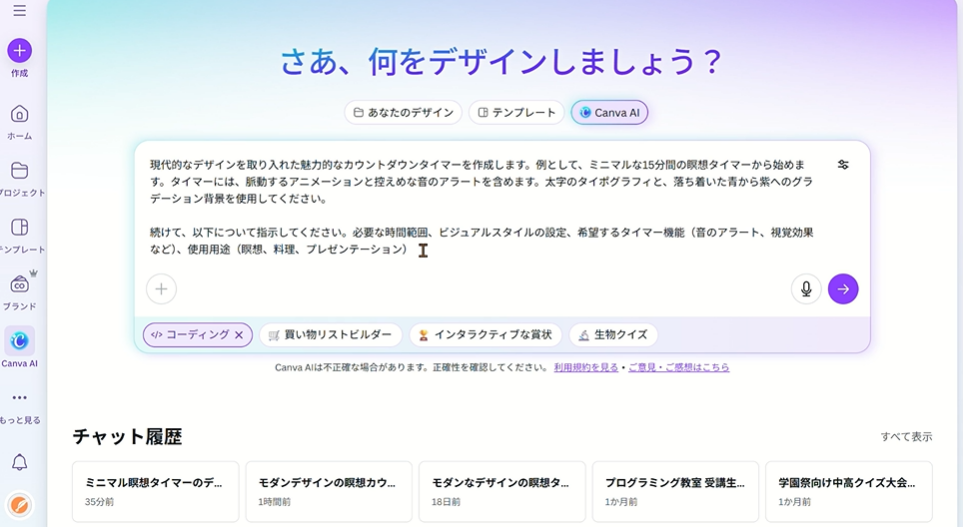Screen dimensions: 963x527
Task: Go to Home (ホーム) in the sidebar
Action: coord(20,122)
